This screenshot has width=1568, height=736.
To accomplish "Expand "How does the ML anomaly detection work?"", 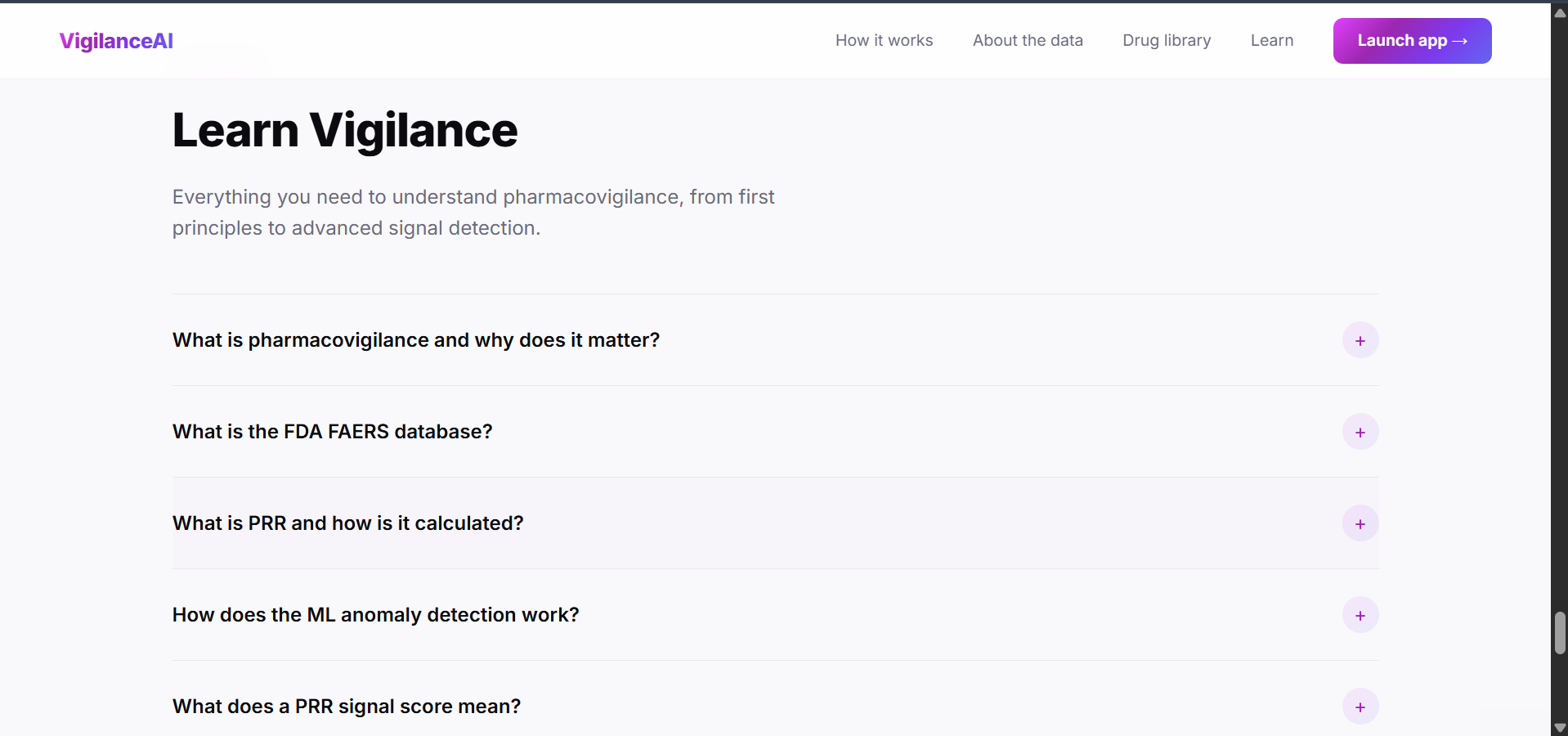I will click(775, 615).
